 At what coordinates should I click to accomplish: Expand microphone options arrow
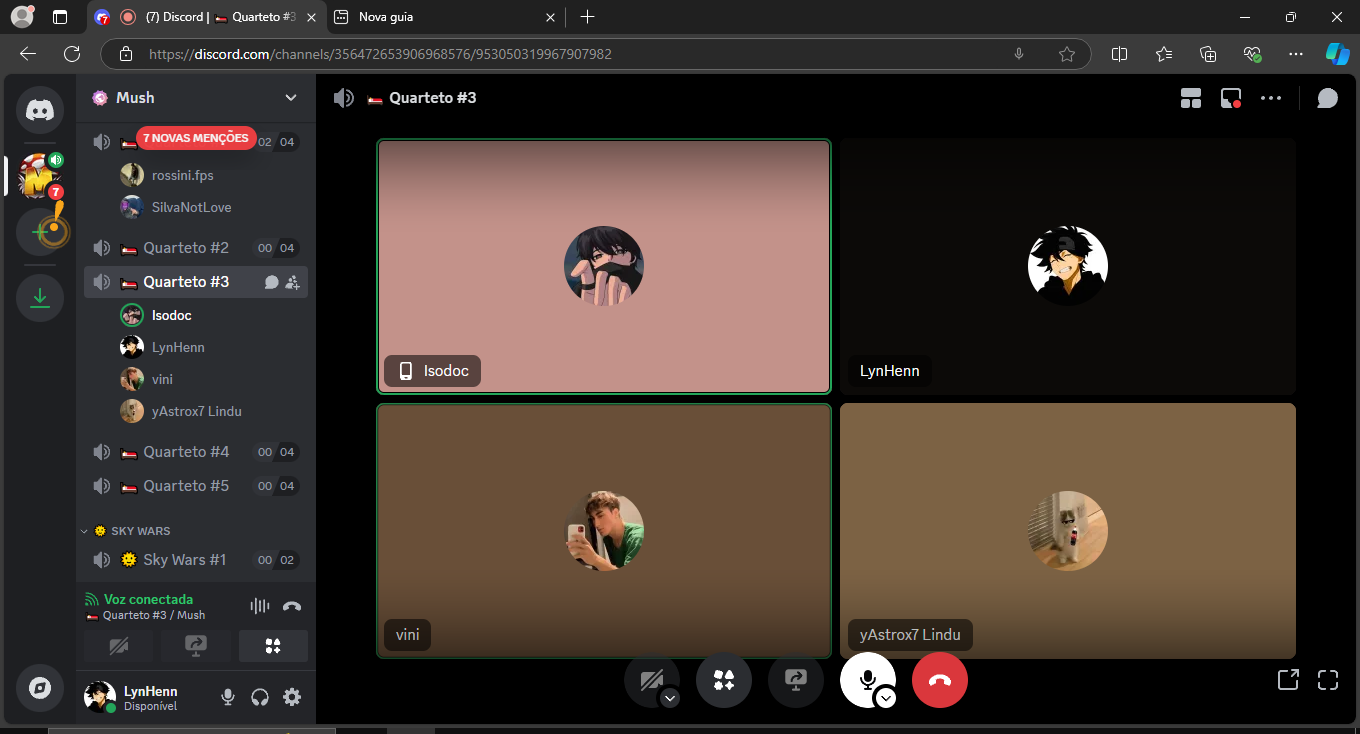click(x=886, y=698)
